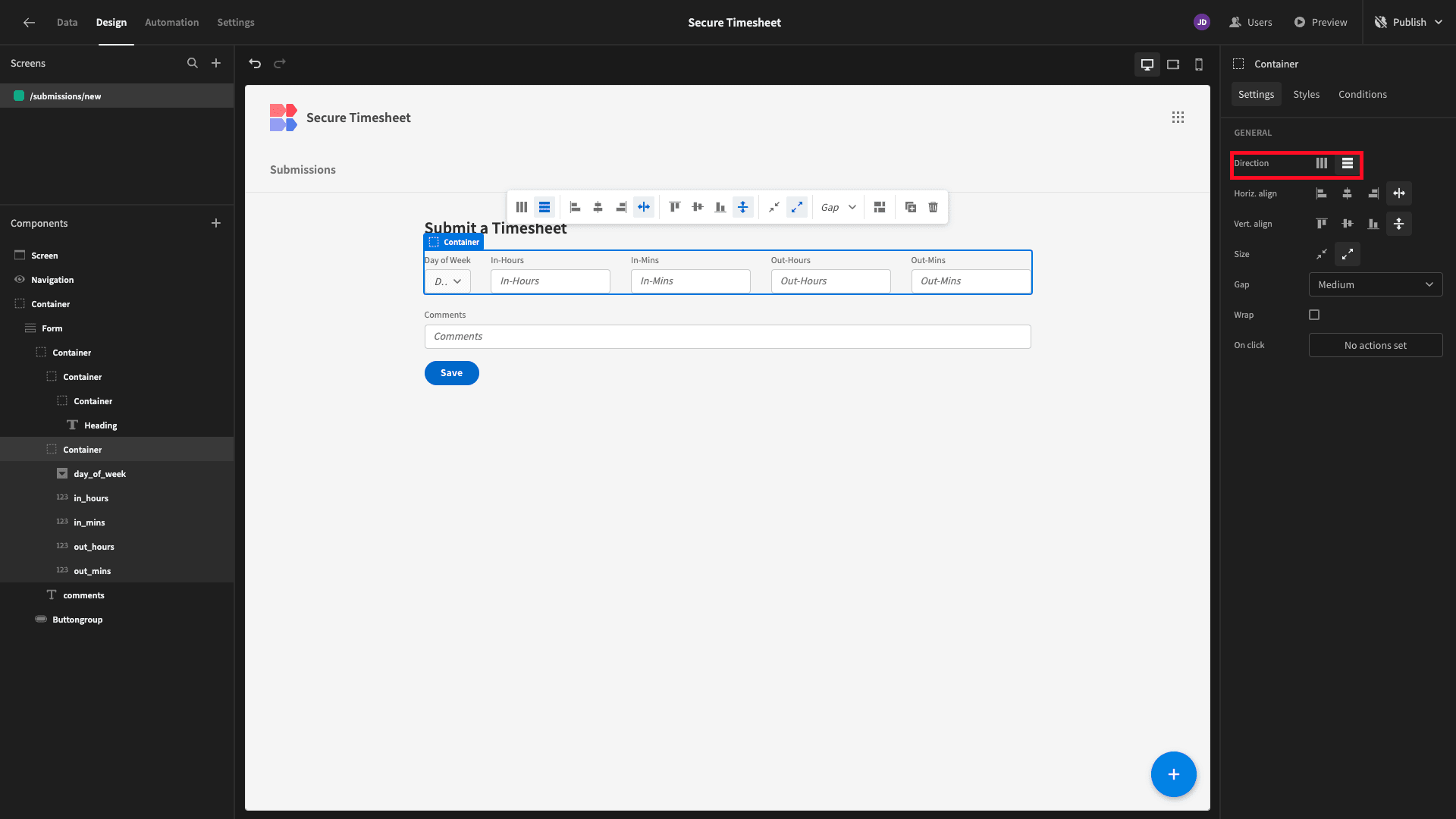Expand the Gap dropdown in floating toolbar
Viewport: 1456px width, 819px height.
click(839, 207)
